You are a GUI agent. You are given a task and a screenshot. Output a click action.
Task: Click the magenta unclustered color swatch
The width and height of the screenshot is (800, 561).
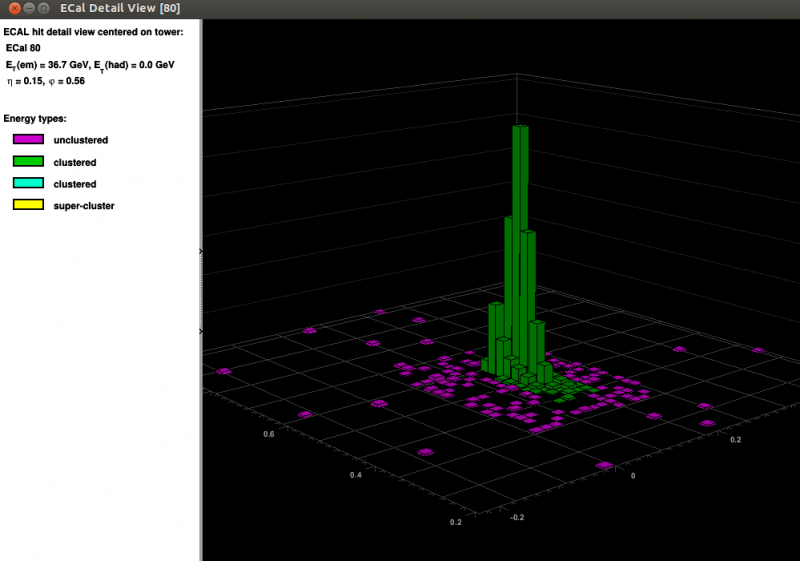pos(29,139)
